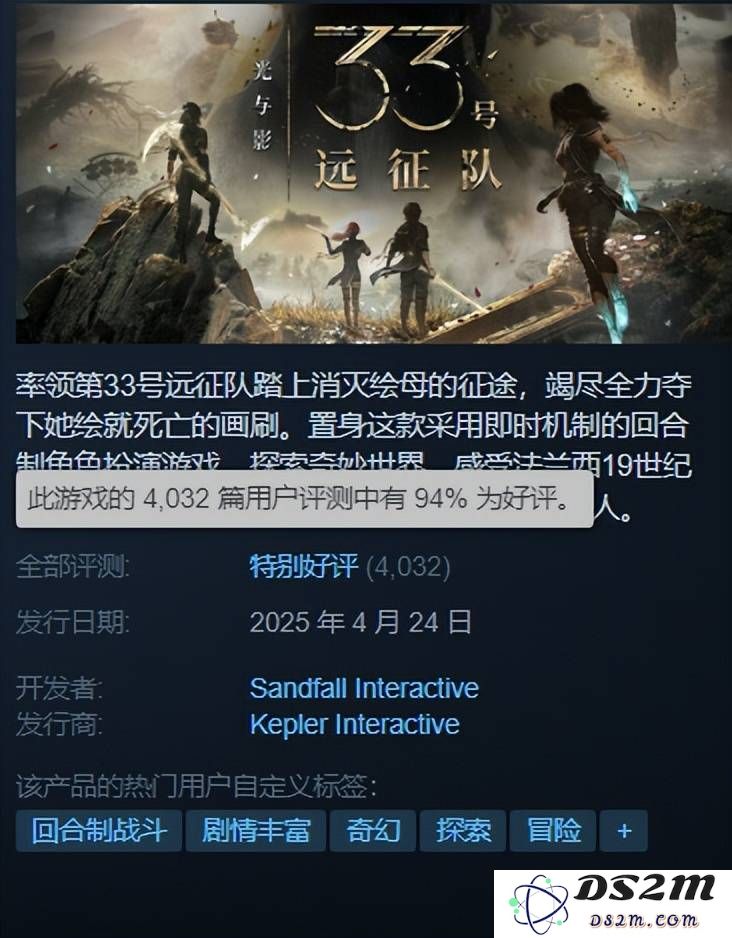Click the DS2M atom logo icon

tap(539, 904)
